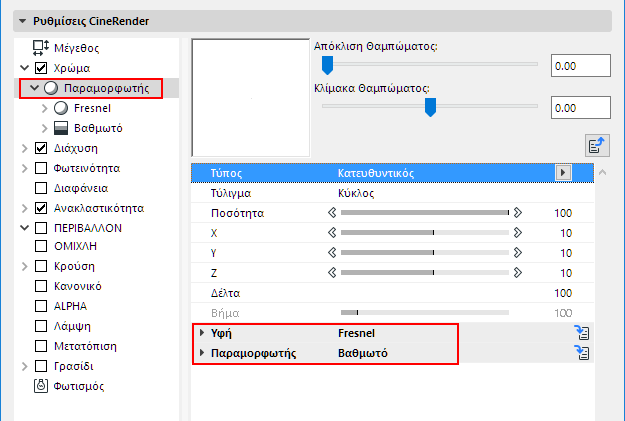625x421 pixels.
Task: Click the load icon on Υφή row
Action: pos(581,333)
